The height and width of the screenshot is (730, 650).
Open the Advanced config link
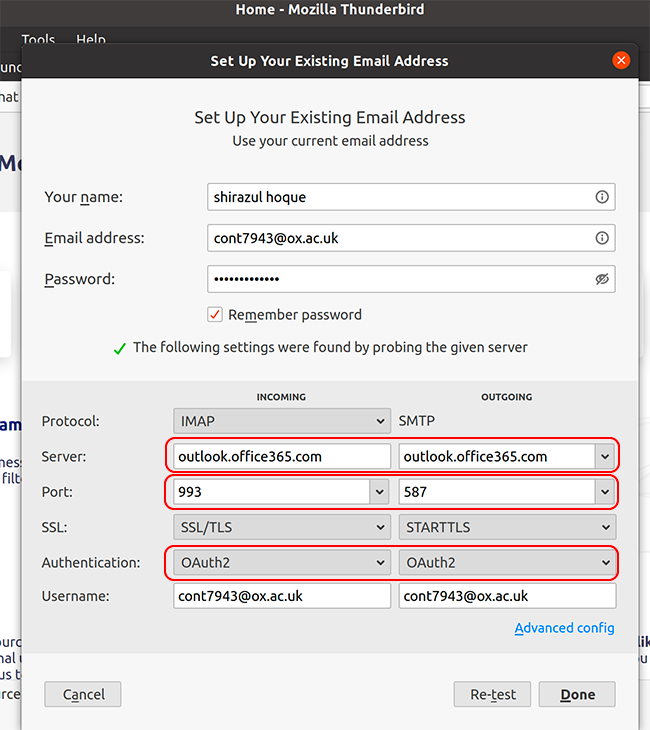564,628
